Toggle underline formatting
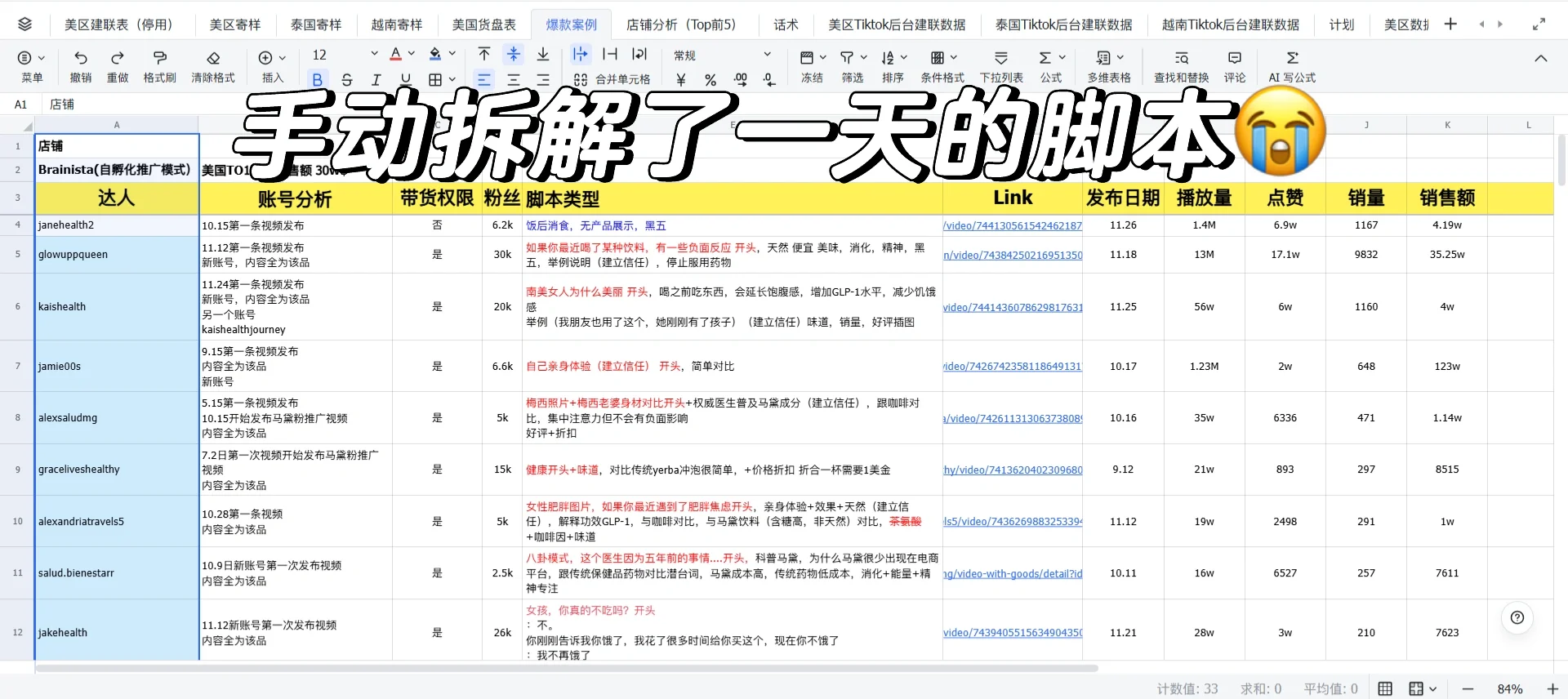 coord(406,79)
